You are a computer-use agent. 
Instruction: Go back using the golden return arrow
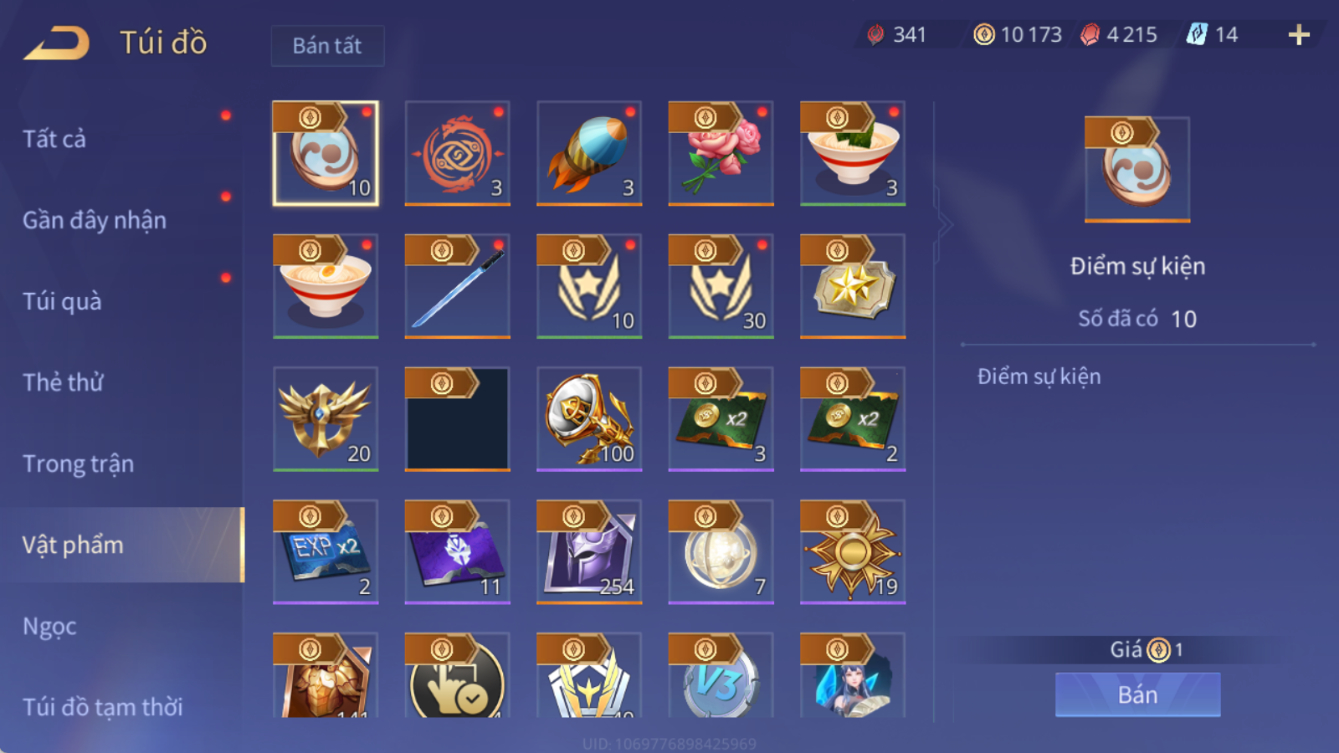pyautogui.click(x=57, y=43)
